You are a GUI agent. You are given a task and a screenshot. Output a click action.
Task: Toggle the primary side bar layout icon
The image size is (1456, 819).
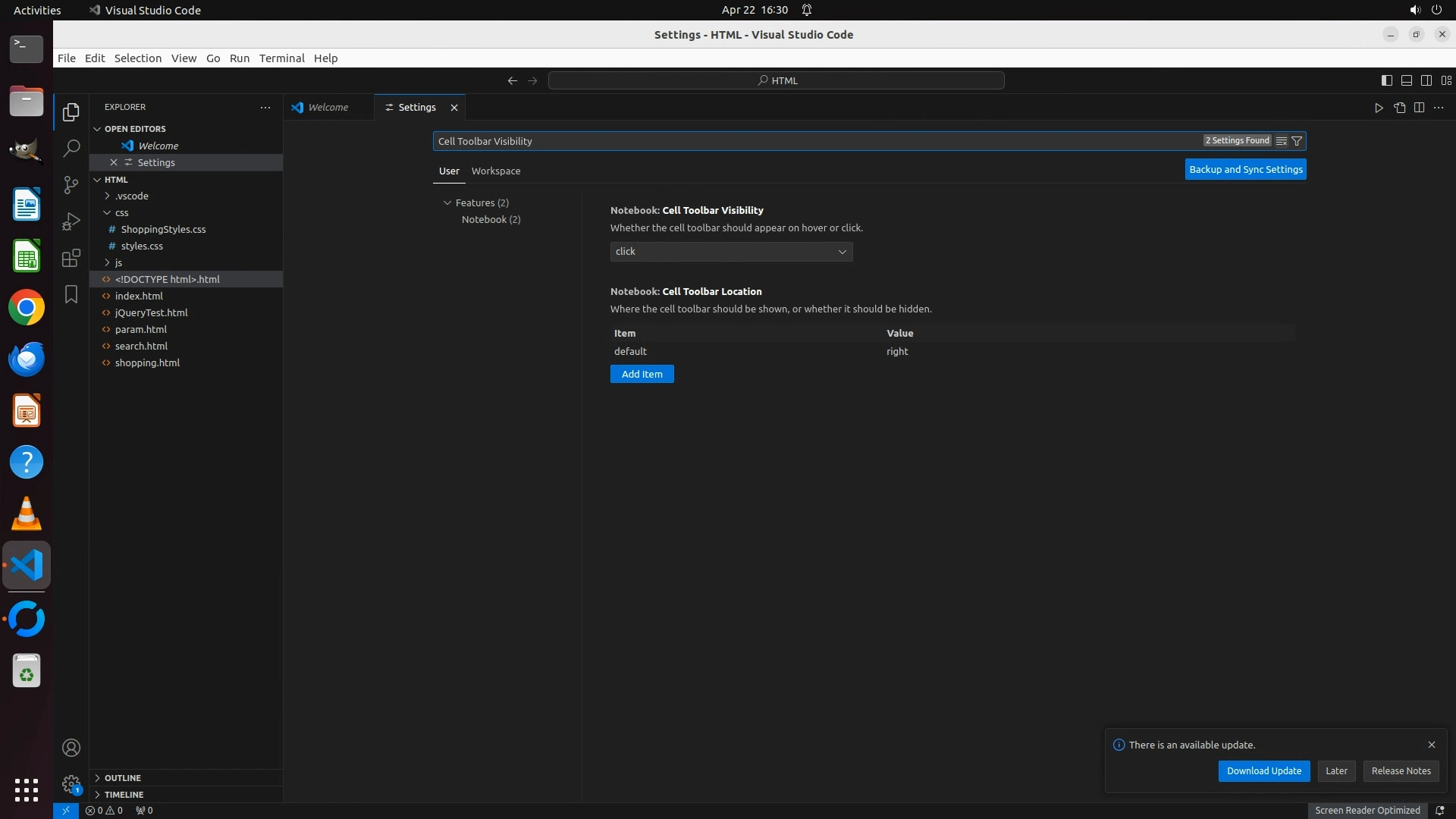[1386, 80]
